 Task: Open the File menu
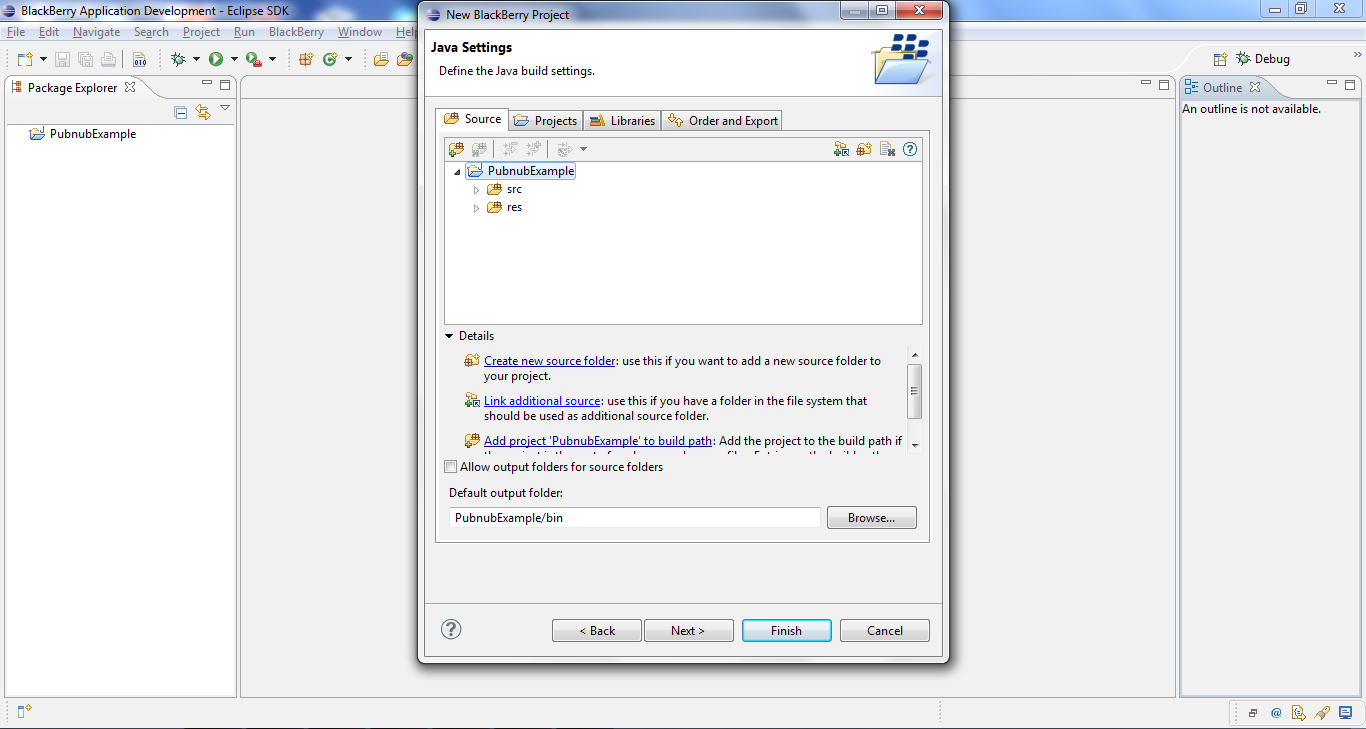16,32
